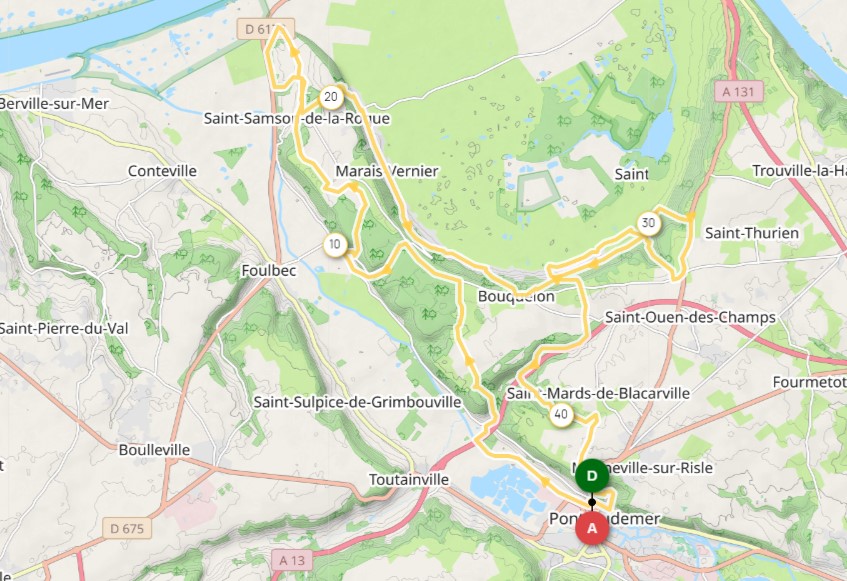Screen dimensions: 847x581
Task: Click the Bouquelon village label
Action: (x=516, y=296)
